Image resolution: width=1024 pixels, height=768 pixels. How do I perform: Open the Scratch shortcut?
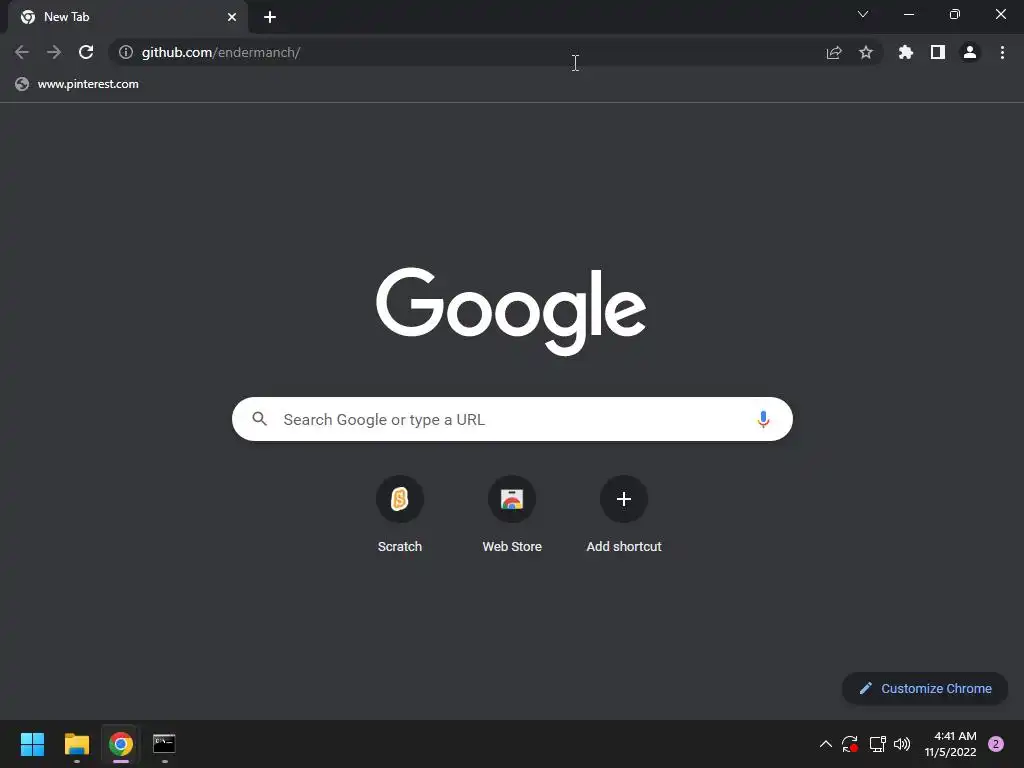[400, 515]
